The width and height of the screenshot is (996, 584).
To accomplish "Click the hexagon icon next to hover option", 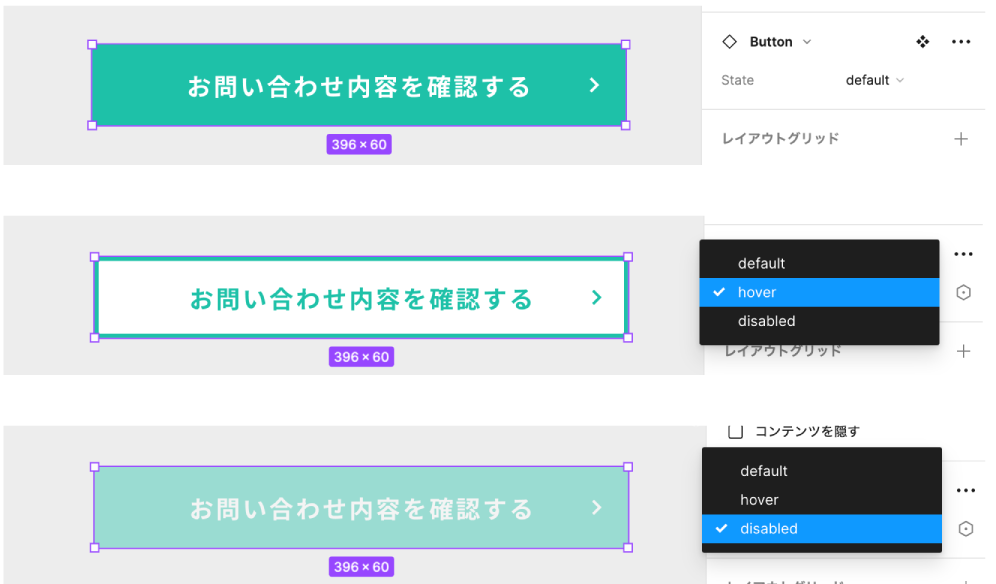I will click(x=964, y=292).
